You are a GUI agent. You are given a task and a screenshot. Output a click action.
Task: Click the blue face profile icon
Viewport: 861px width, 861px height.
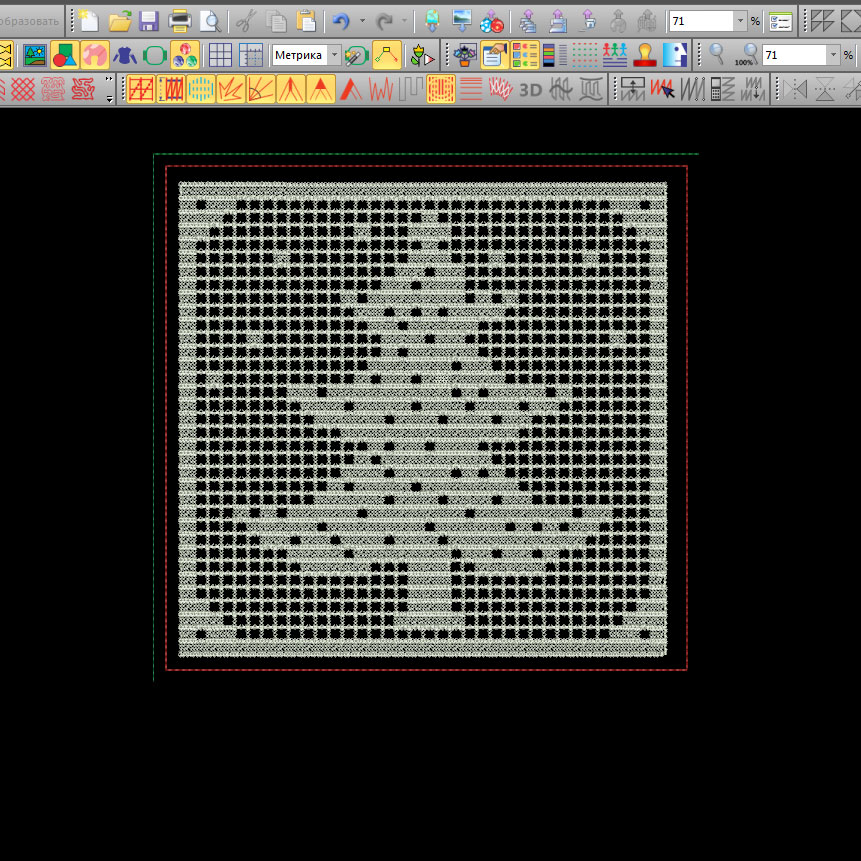coord(675,55)
